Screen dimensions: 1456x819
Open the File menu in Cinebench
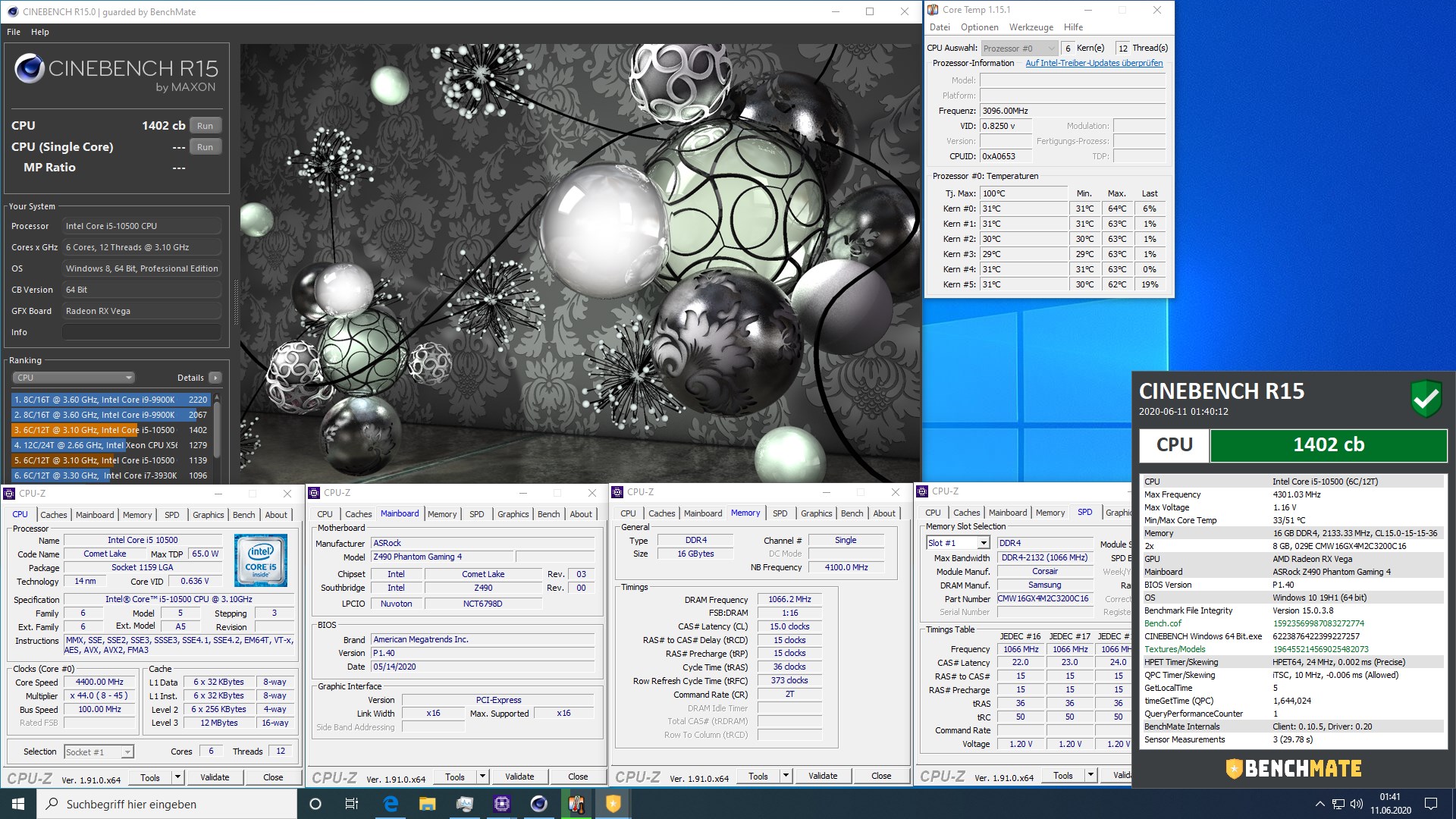pos(14,32)
